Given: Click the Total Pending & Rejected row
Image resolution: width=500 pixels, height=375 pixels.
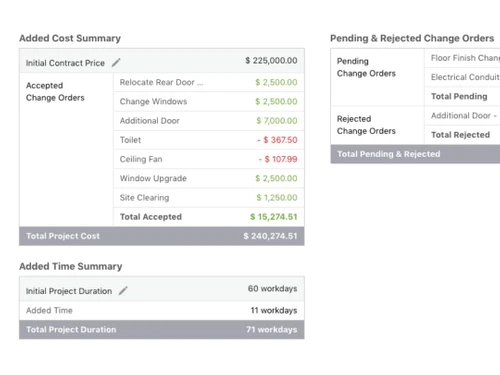Looking at the screenshot, I should 415,154.
